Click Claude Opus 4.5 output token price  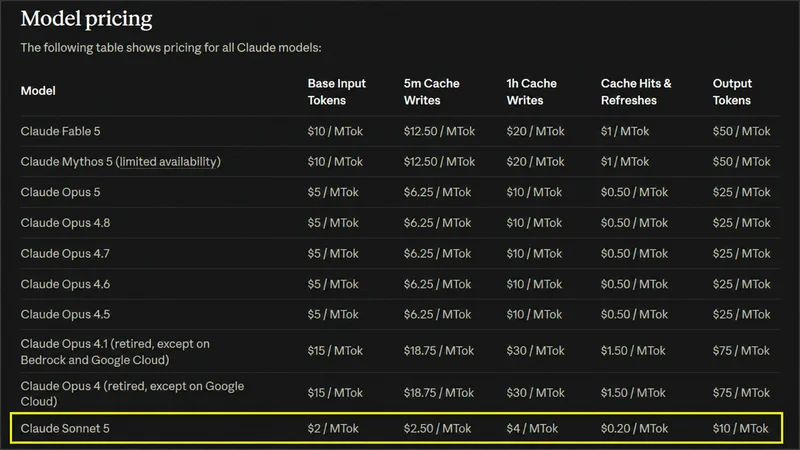741,314
